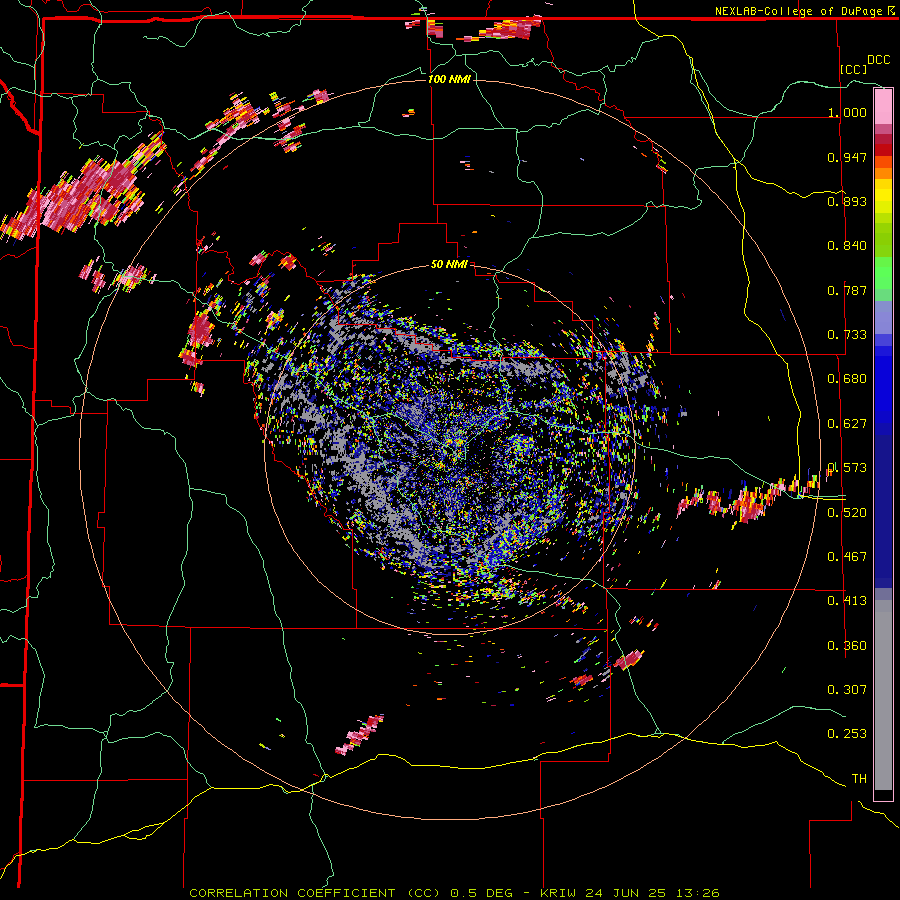Click the 0.893 legend value
Viewport: 900px width, 900px height.
[847, 201]
